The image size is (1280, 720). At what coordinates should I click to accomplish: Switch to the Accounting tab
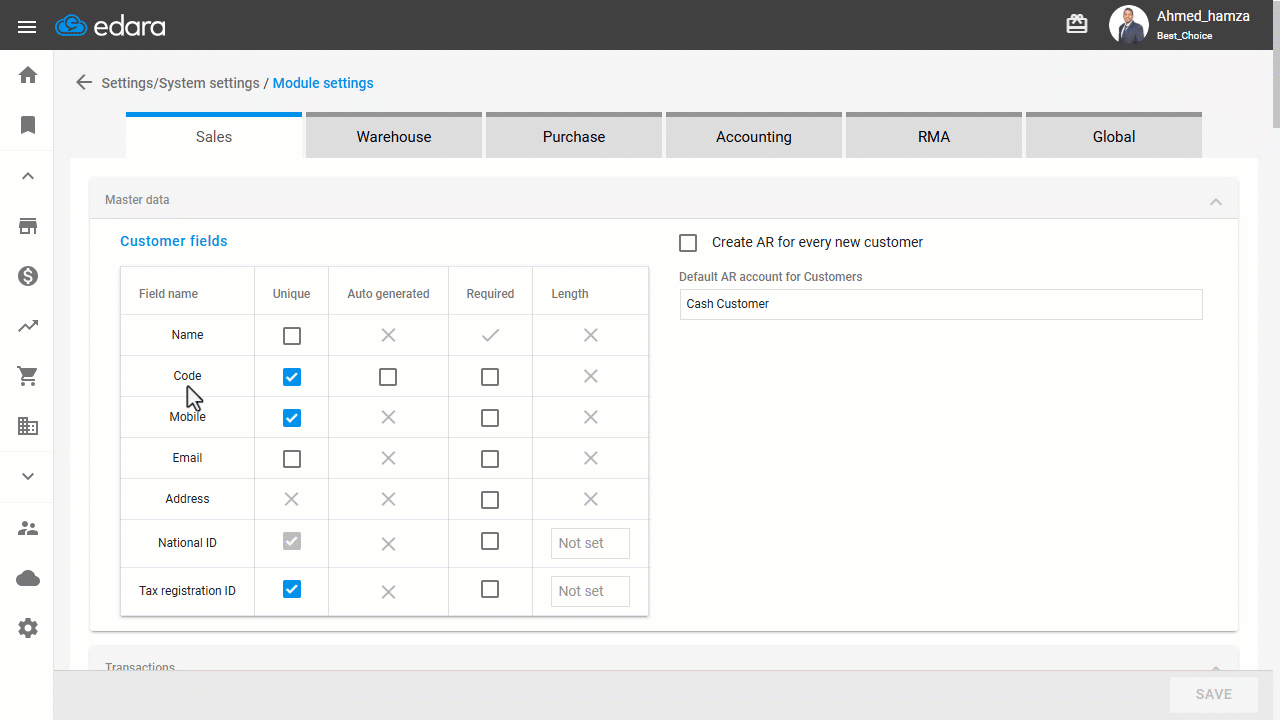[754, 136]
